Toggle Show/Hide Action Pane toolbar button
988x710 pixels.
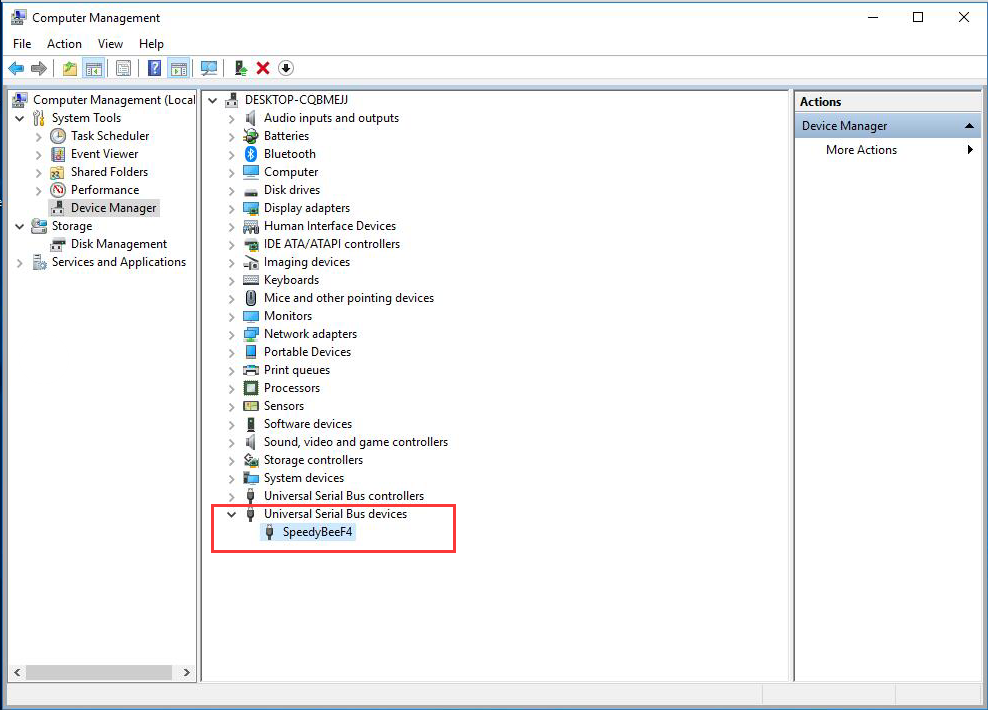pos(179,68)
